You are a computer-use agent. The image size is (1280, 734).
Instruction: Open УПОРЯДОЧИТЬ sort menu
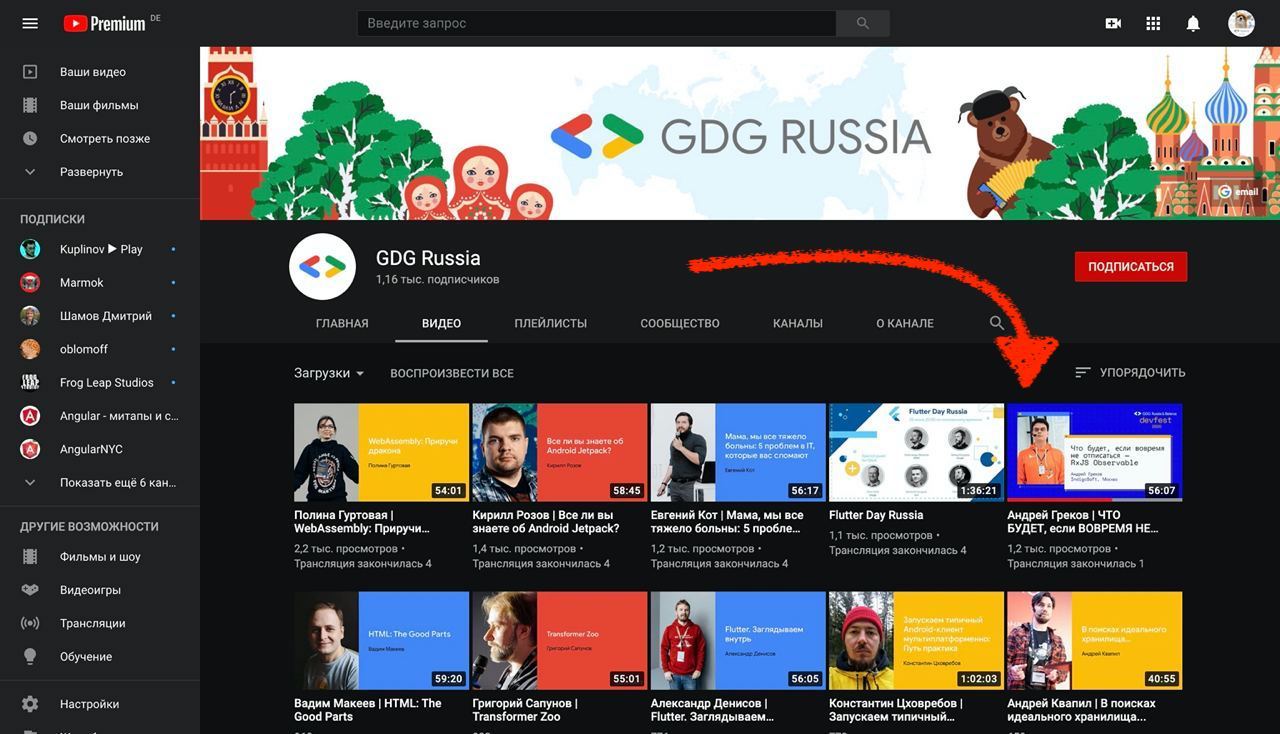coord(1130,372)
